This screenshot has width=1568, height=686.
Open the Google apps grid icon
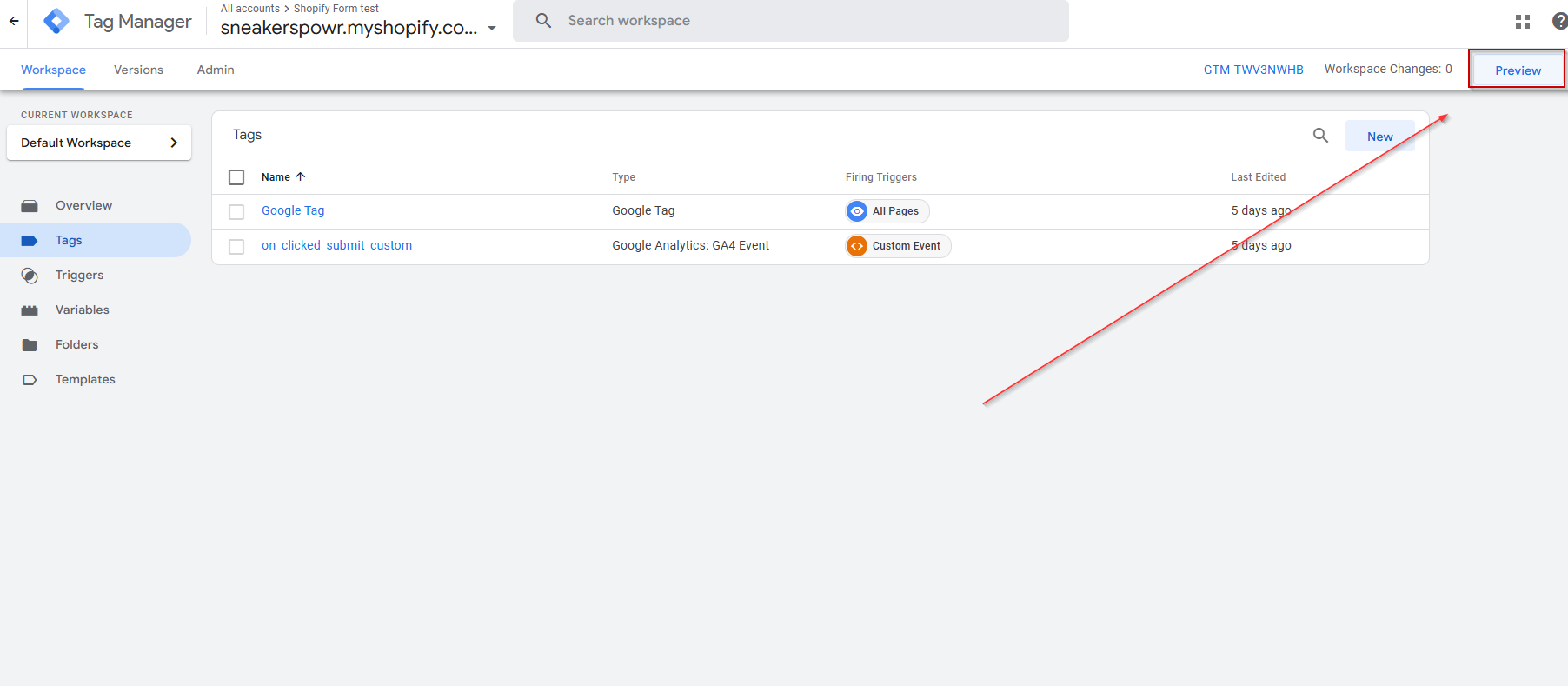(1523, 22)
